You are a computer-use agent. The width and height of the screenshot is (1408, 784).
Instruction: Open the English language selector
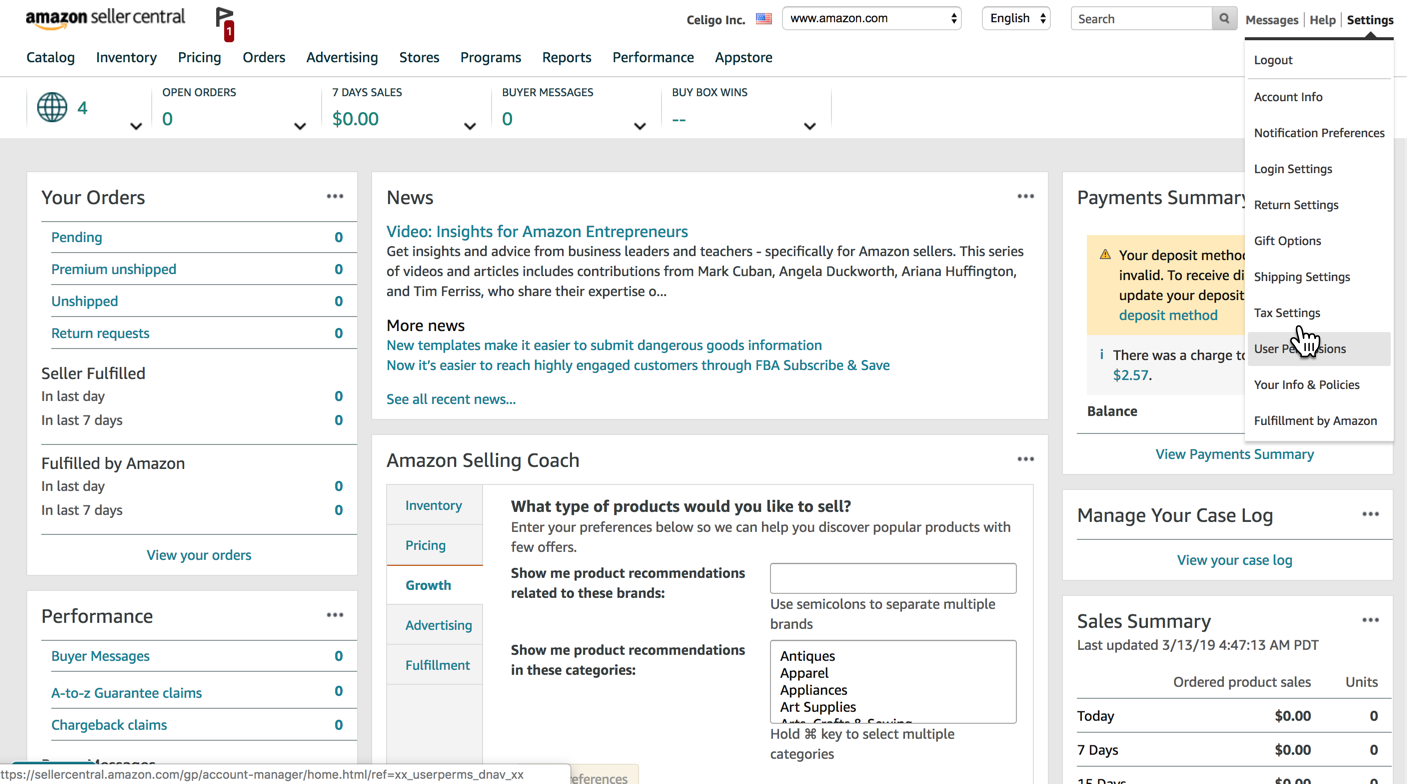[x=1016, y=19]
